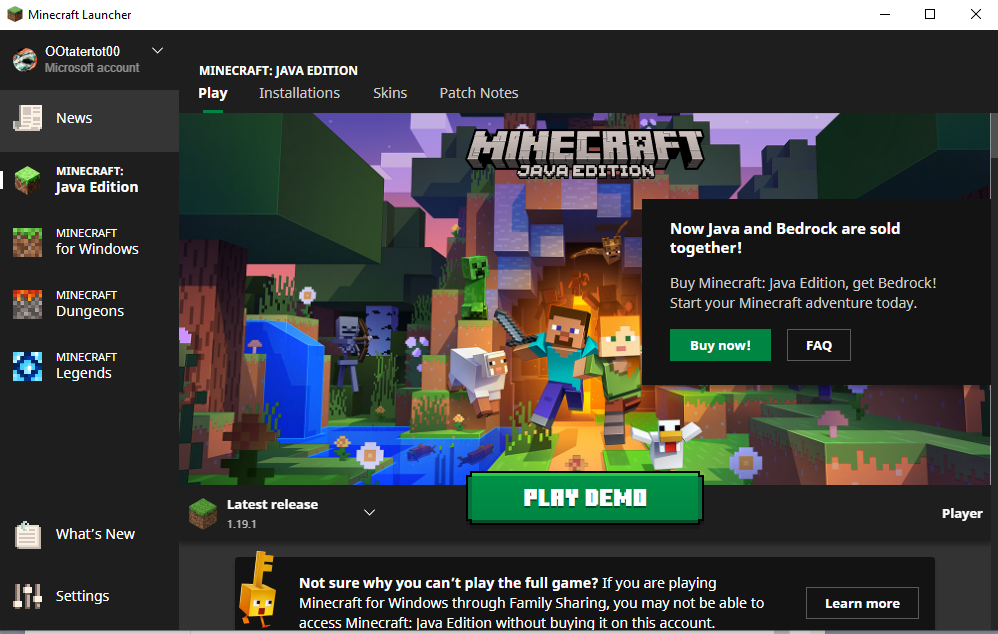
Task: Expand the Latest release version dropdown
Action: coord(369,512)
